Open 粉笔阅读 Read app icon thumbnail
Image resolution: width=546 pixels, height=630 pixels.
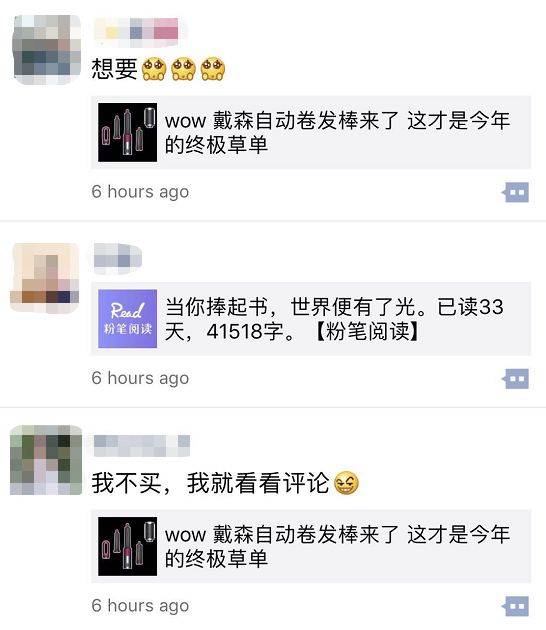click(128, 319)
